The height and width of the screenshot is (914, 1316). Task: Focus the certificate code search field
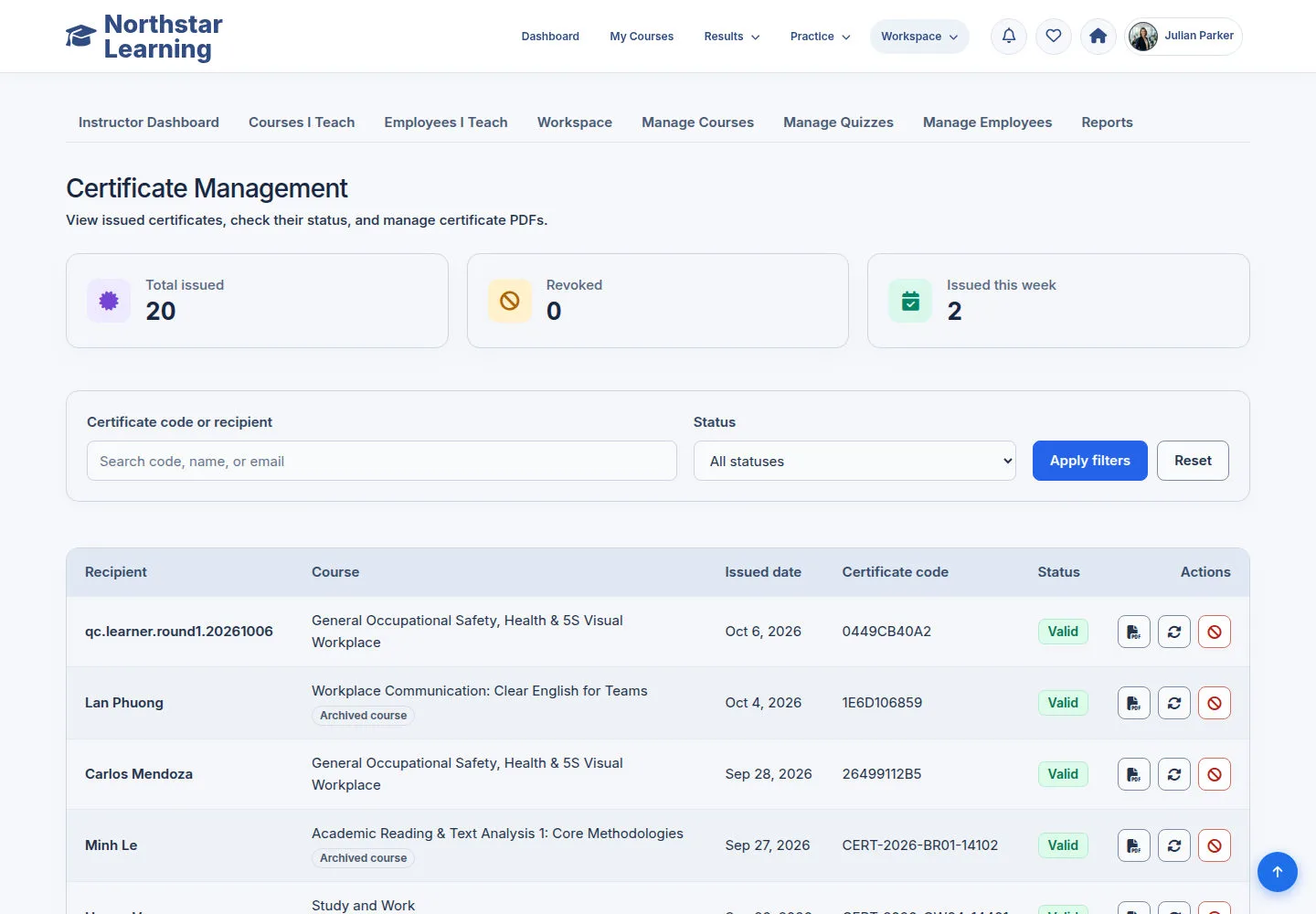[382, 461]
